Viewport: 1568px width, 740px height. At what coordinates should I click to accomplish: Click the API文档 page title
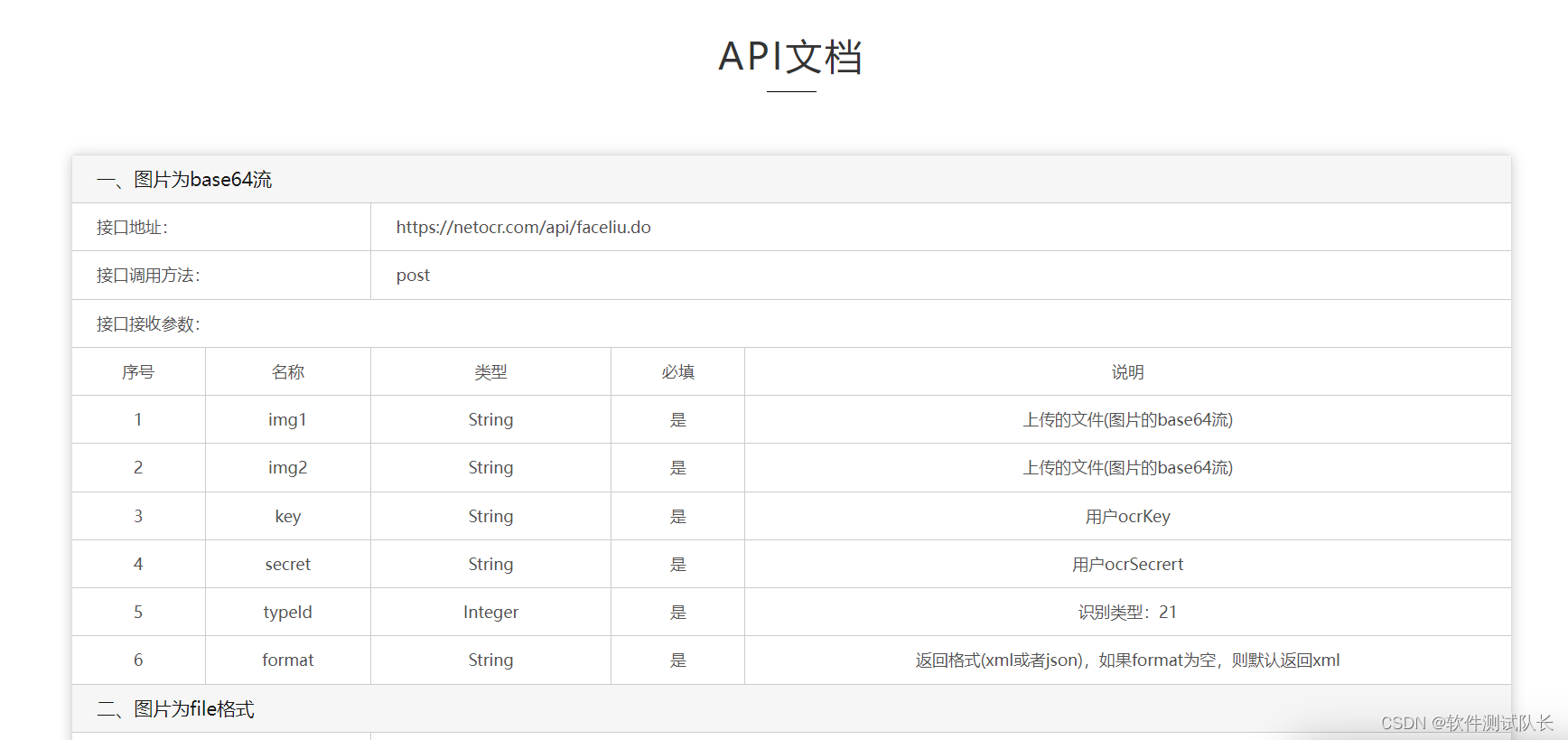[790, 57]
